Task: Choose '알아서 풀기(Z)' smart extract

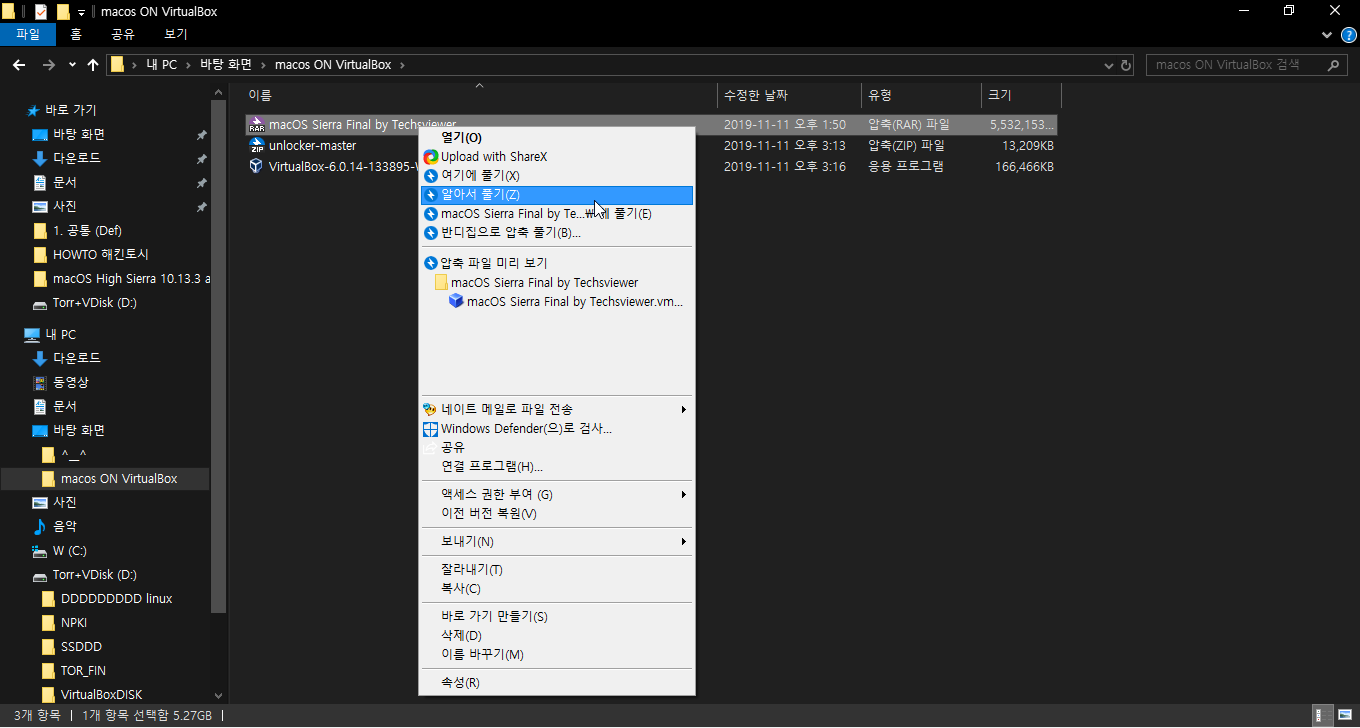Action: (557, 194)
